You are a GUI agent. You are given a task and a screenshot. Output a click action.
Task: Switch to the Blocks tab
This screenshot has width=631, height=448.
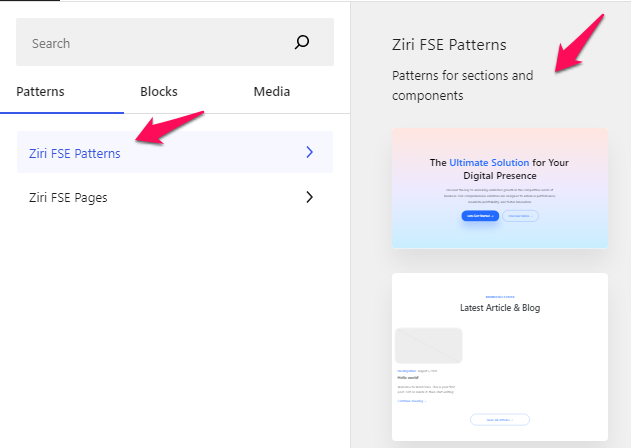[x=159, y=92]
